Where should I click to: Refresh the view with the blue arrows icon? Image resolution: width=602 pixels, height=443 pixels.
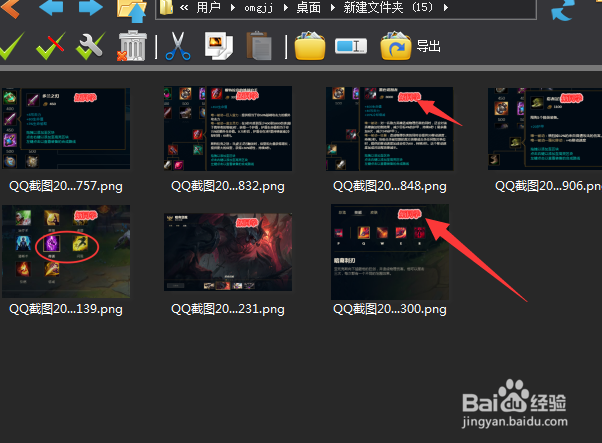click(x=563, y=10)
